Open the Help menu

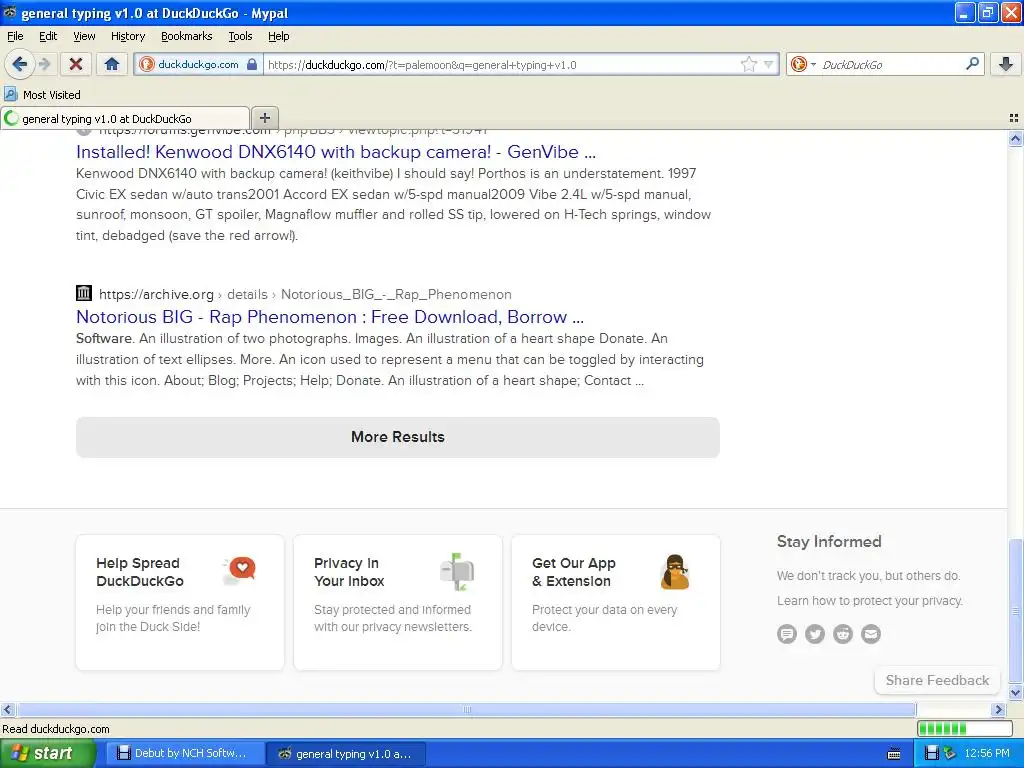(x=278, y=36)
